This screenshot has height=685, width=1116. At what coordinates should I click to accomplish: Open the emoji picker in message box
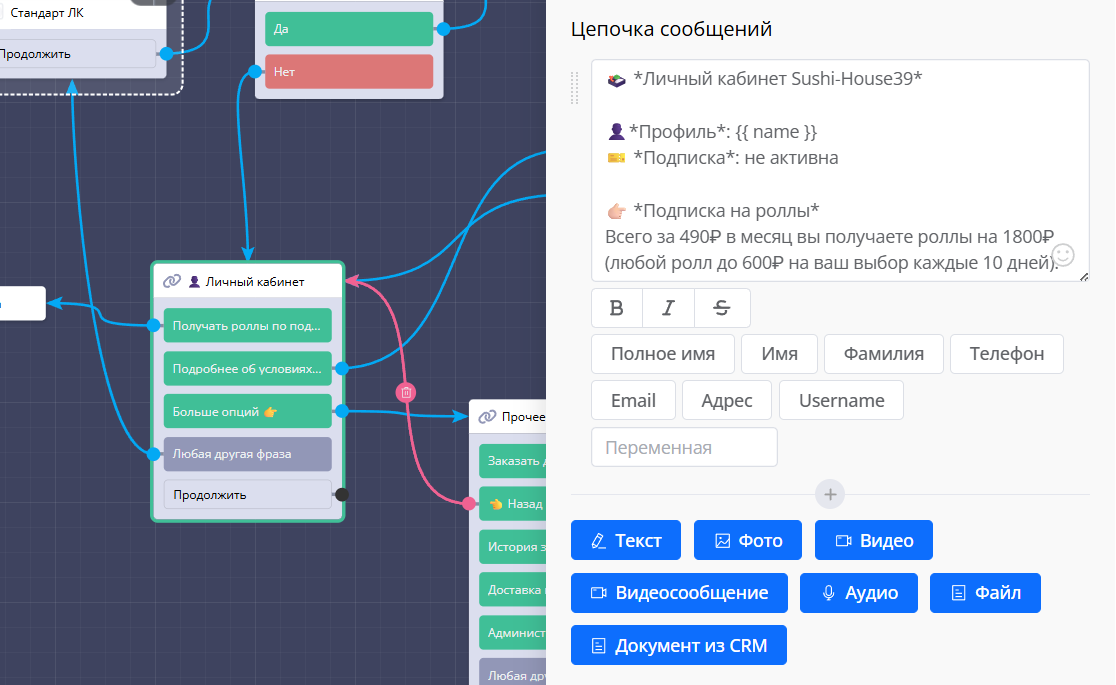(x=1063, y=255)
